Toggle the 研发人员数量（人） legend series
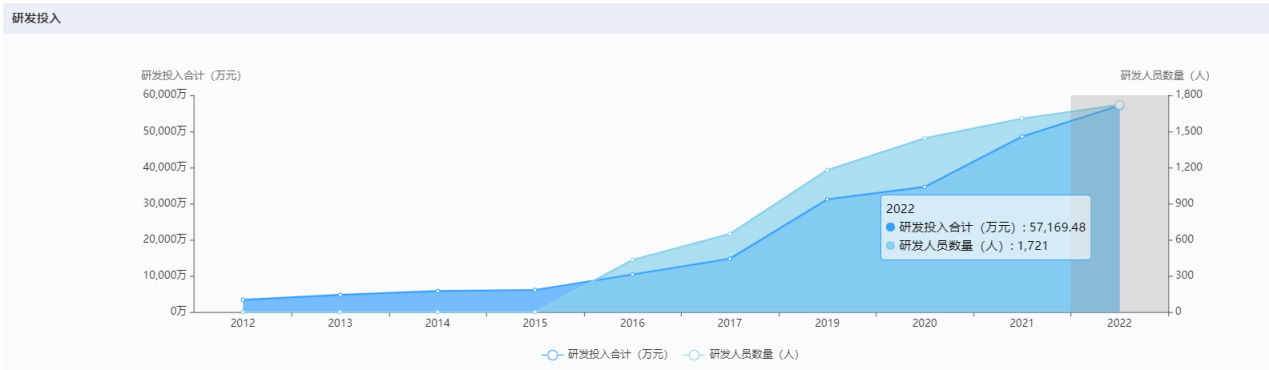This screenshot has height=370, width=1269. (741, 354)
